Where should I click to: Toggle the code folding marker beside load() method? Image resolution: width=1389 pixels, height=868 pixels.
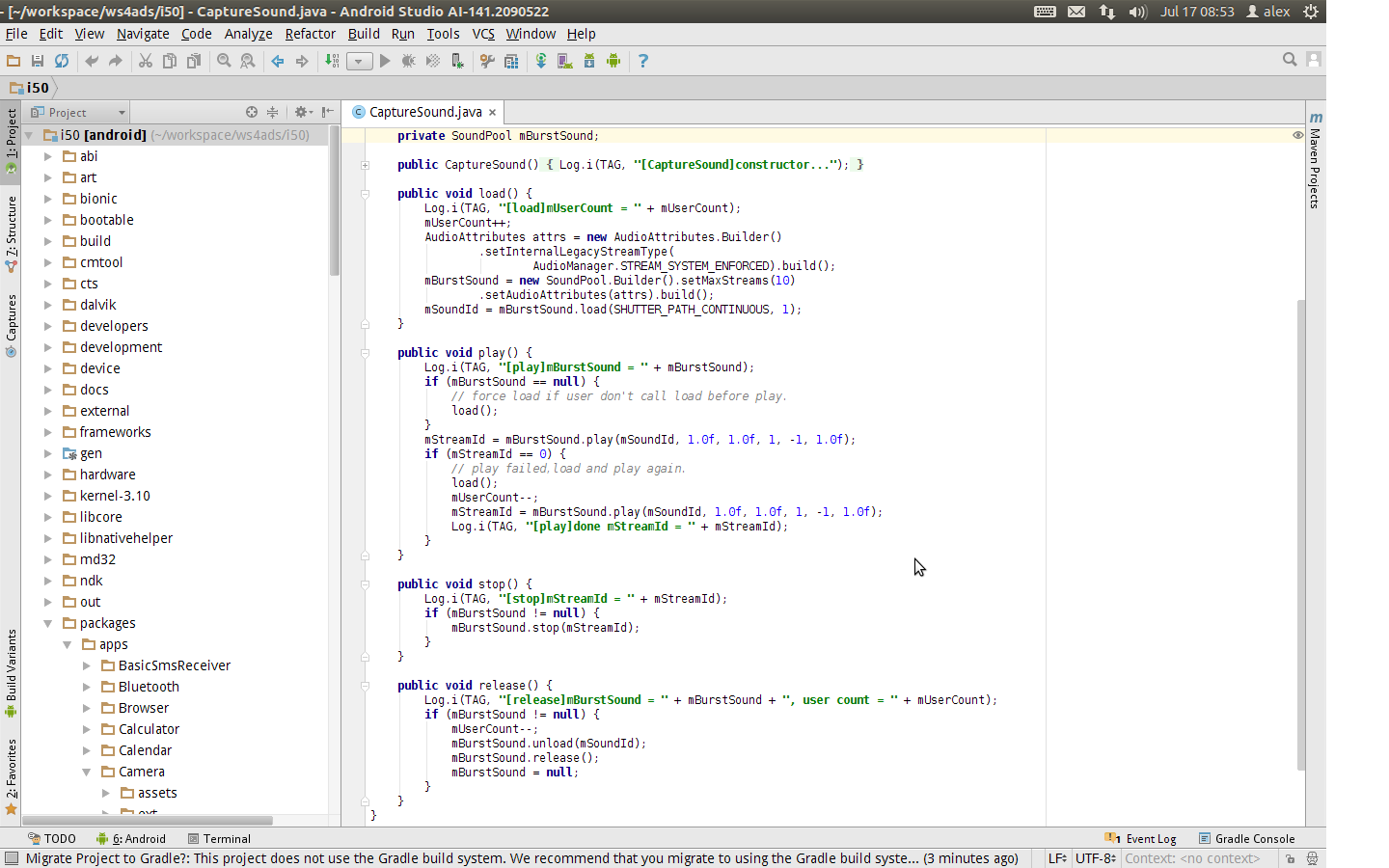[x=366, y=194]
